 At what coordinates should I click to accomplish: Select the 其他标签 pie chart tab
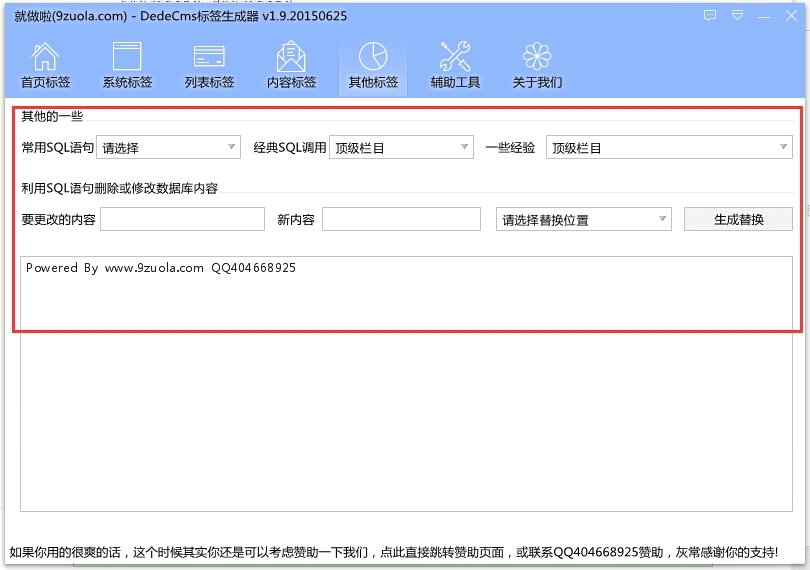coord(373,65)
